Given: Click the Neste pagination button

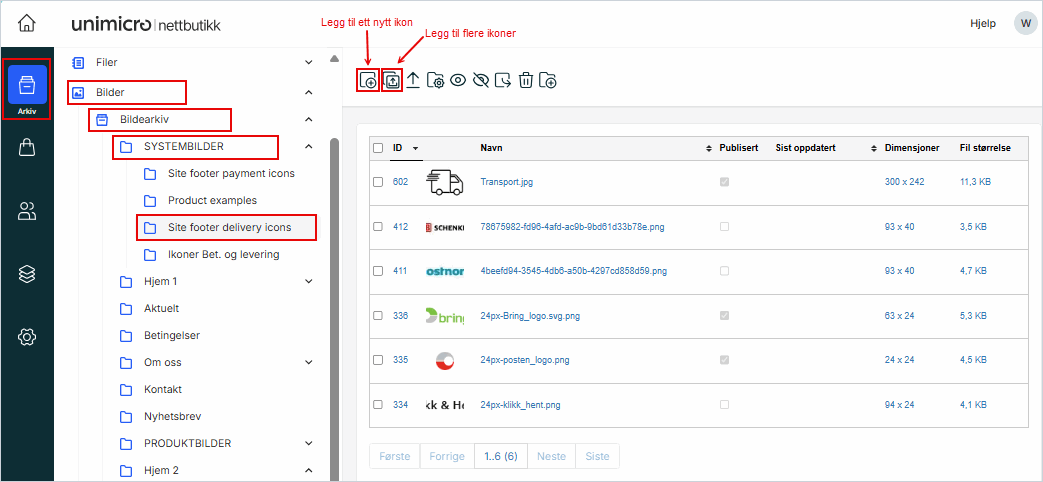Looking at the screenshot, I should coord(551,457).
